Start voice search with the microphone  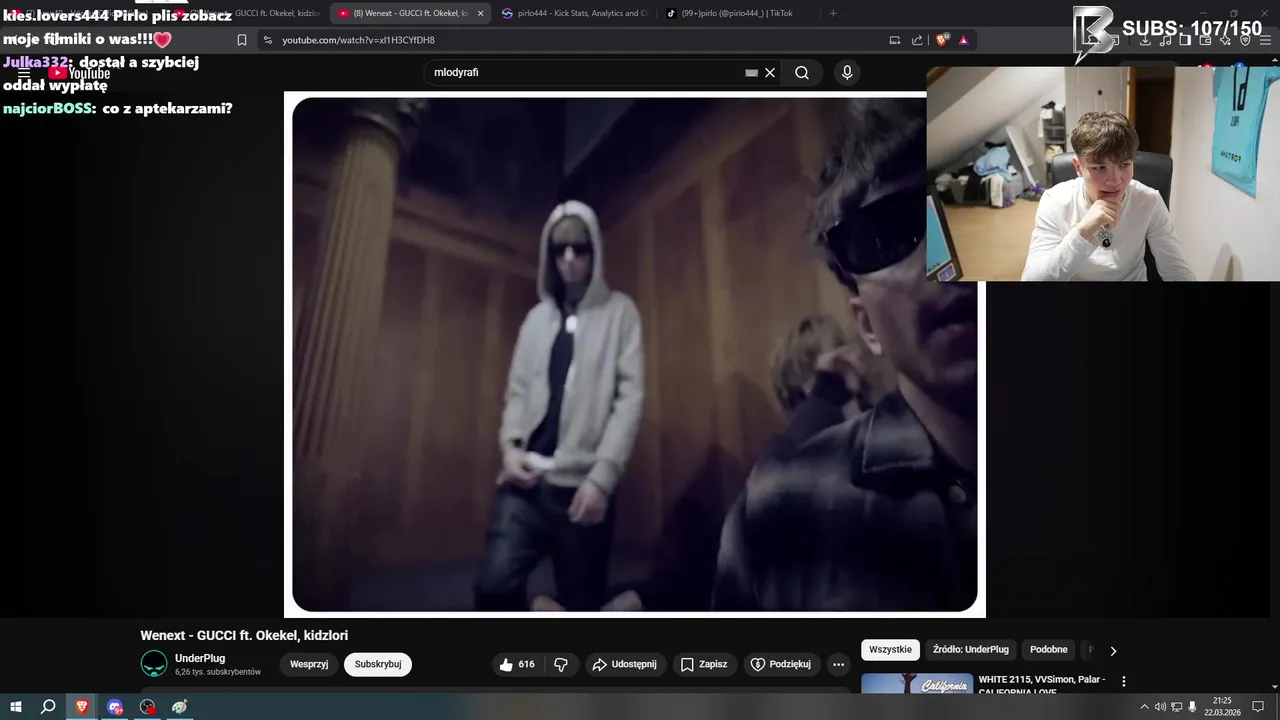tap(847, 73)
